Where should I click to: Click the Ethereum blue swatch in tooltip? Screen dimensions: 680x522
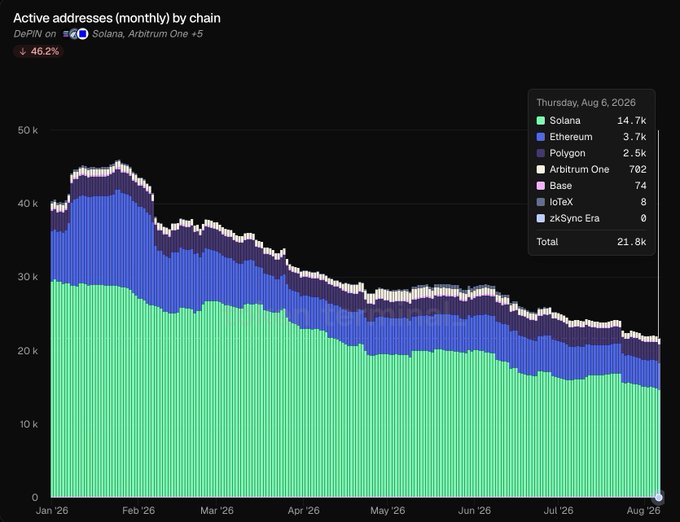[540, 137]
